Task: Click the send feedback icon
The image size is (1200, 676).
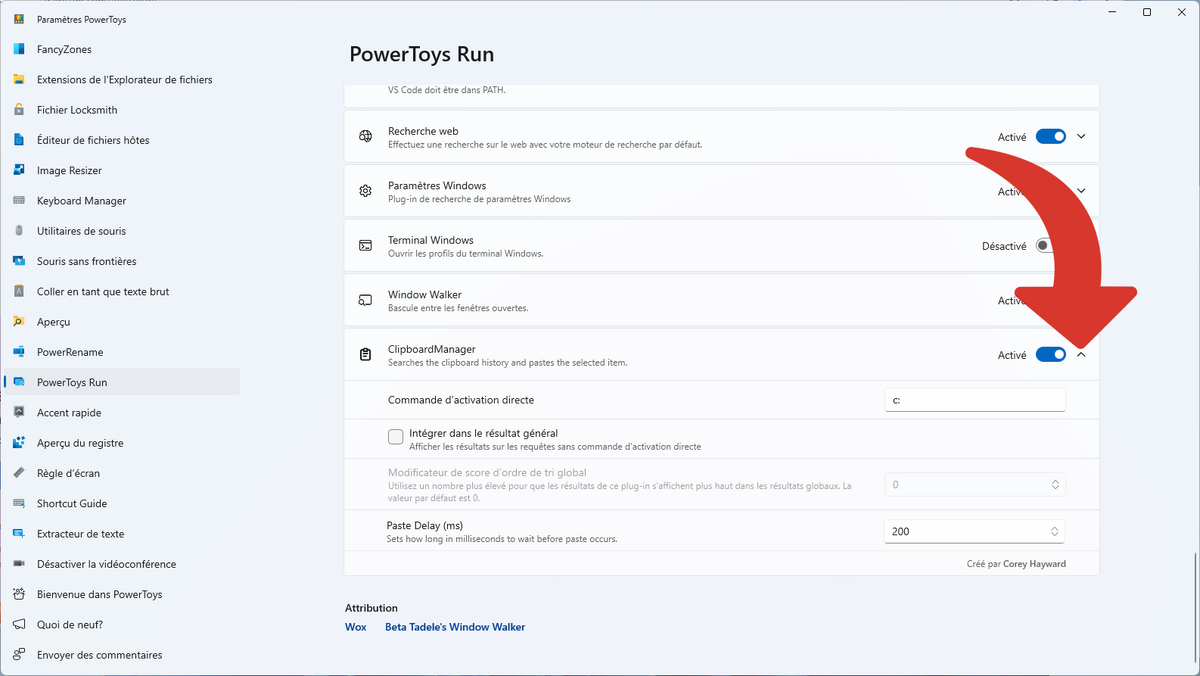Action: pos(19,655)
